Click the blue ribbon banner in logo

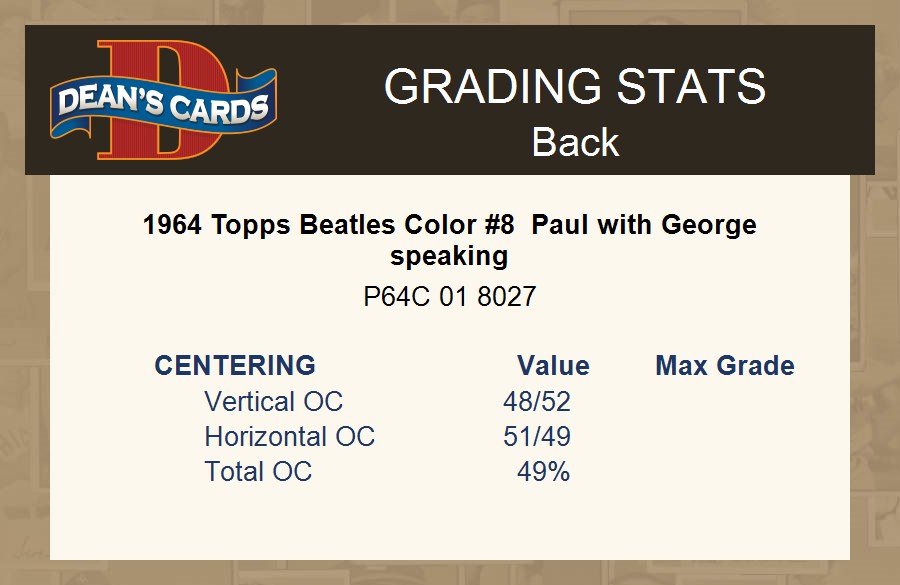[100, 103]
